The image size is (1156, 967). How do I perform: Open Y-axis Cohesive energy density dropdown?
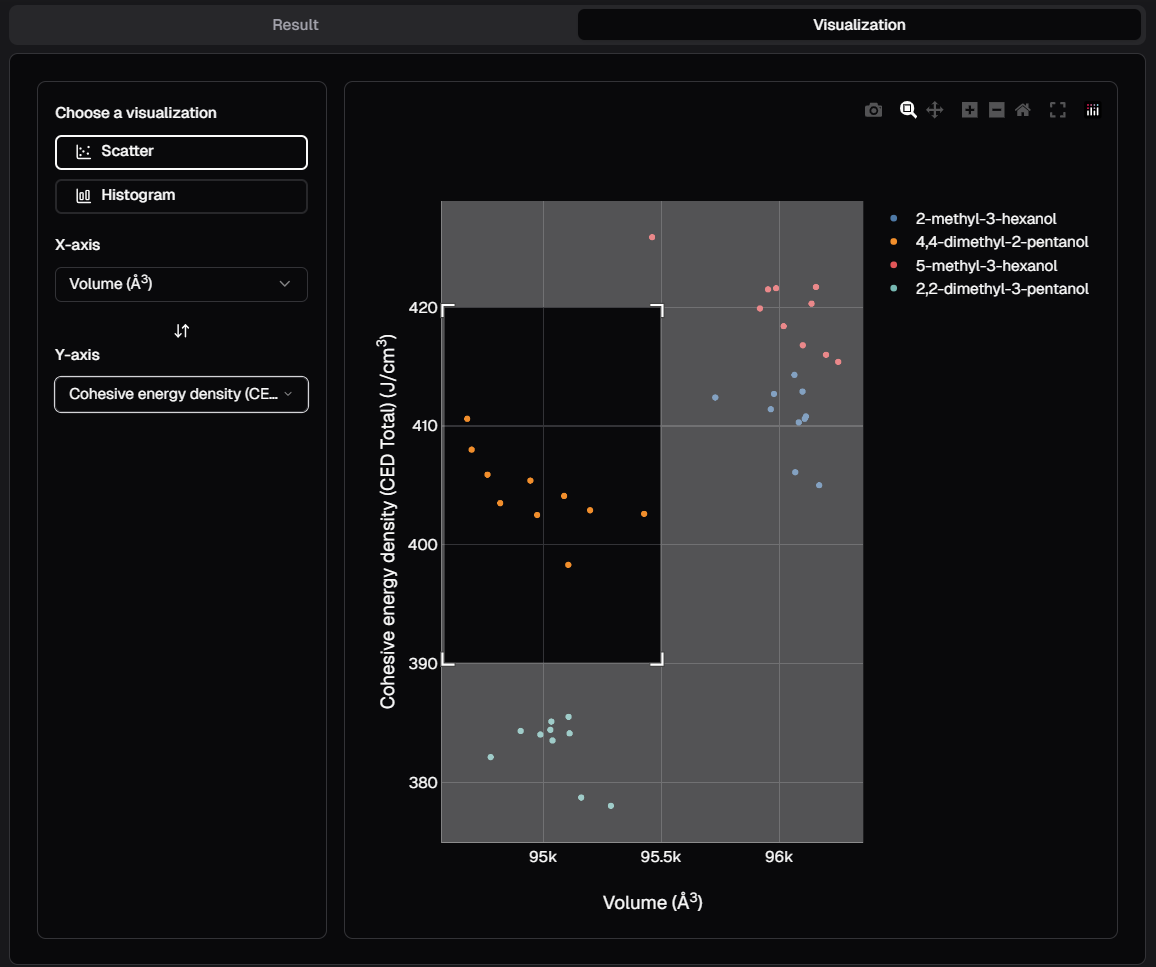click(181, 394)
